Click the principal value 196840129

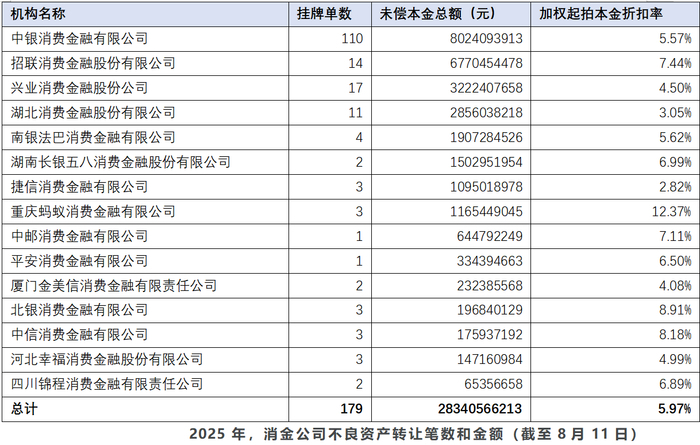coord(490,310)
